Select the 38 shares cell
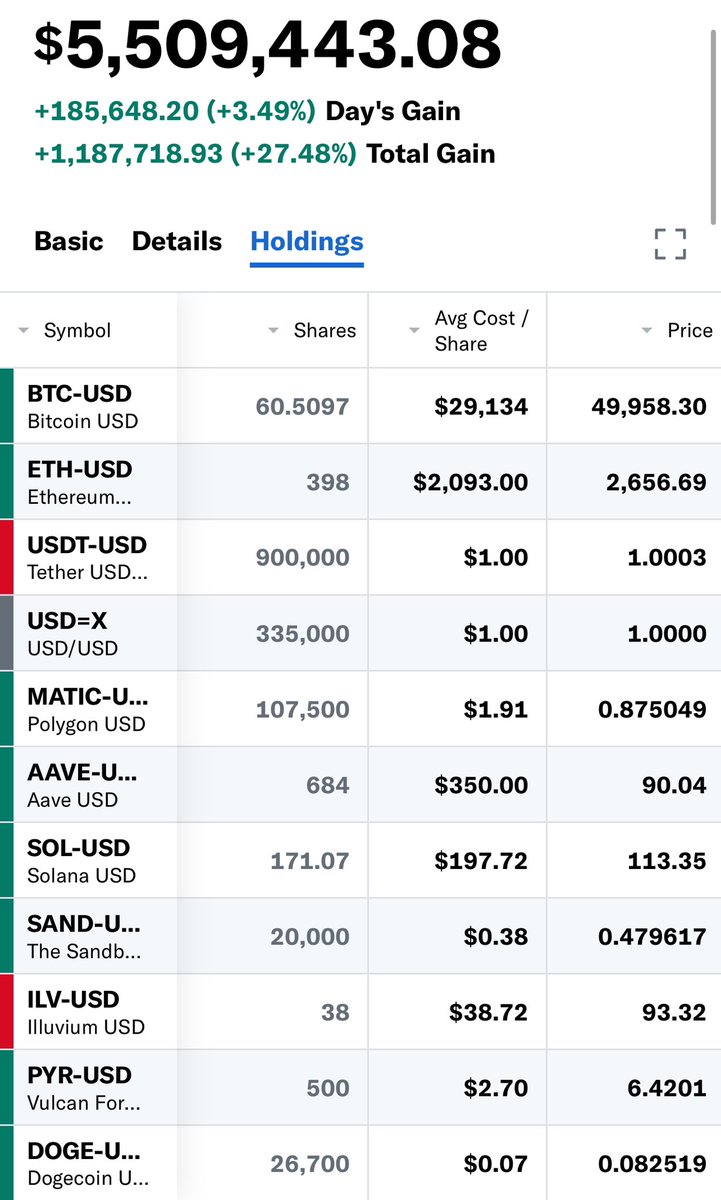The image size is (721, 1200). (273, 1013)
